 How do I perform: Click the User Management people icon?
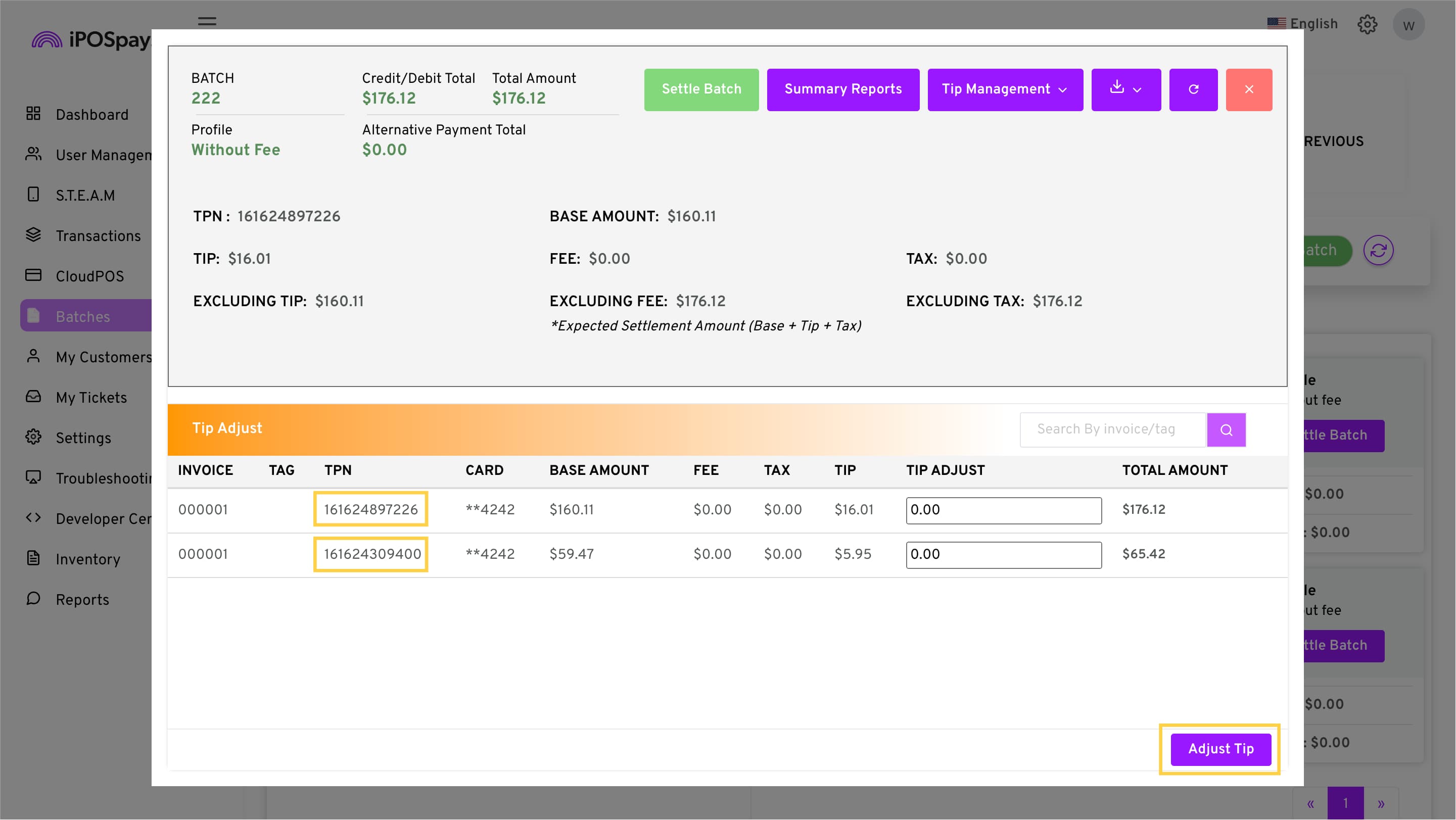[33, 154]
